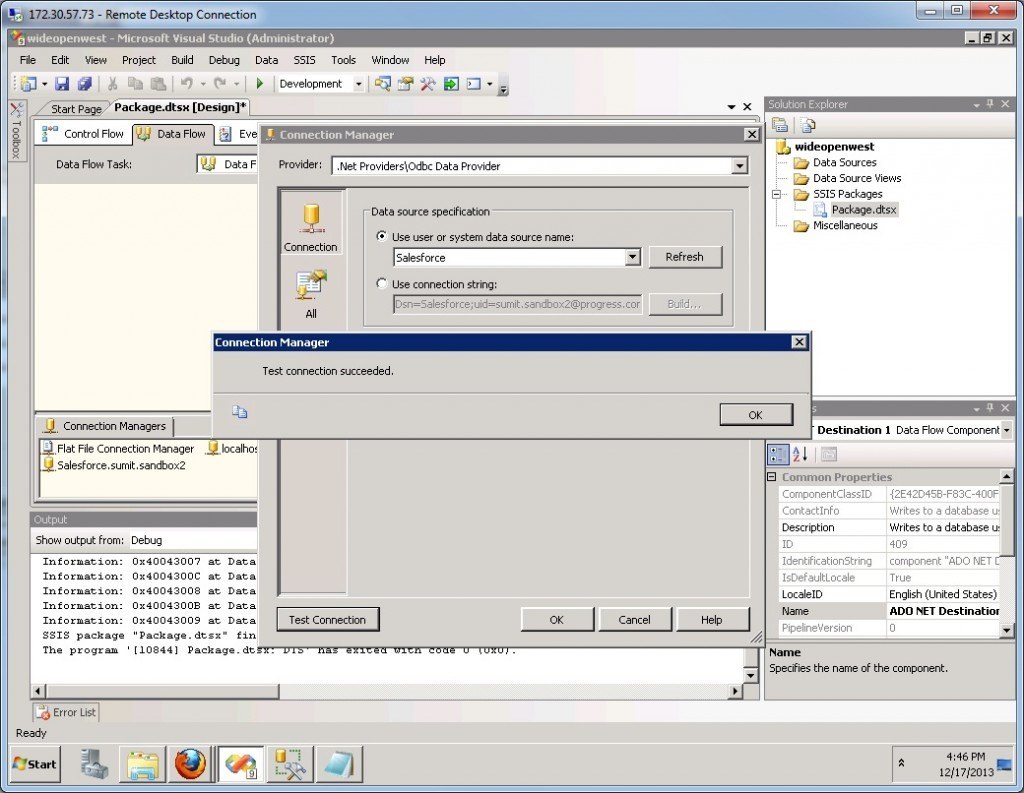The image size is (1024, 793).
Task: Open the Provider dropdown in Connection Manager
Action: [x=739, y=166]
